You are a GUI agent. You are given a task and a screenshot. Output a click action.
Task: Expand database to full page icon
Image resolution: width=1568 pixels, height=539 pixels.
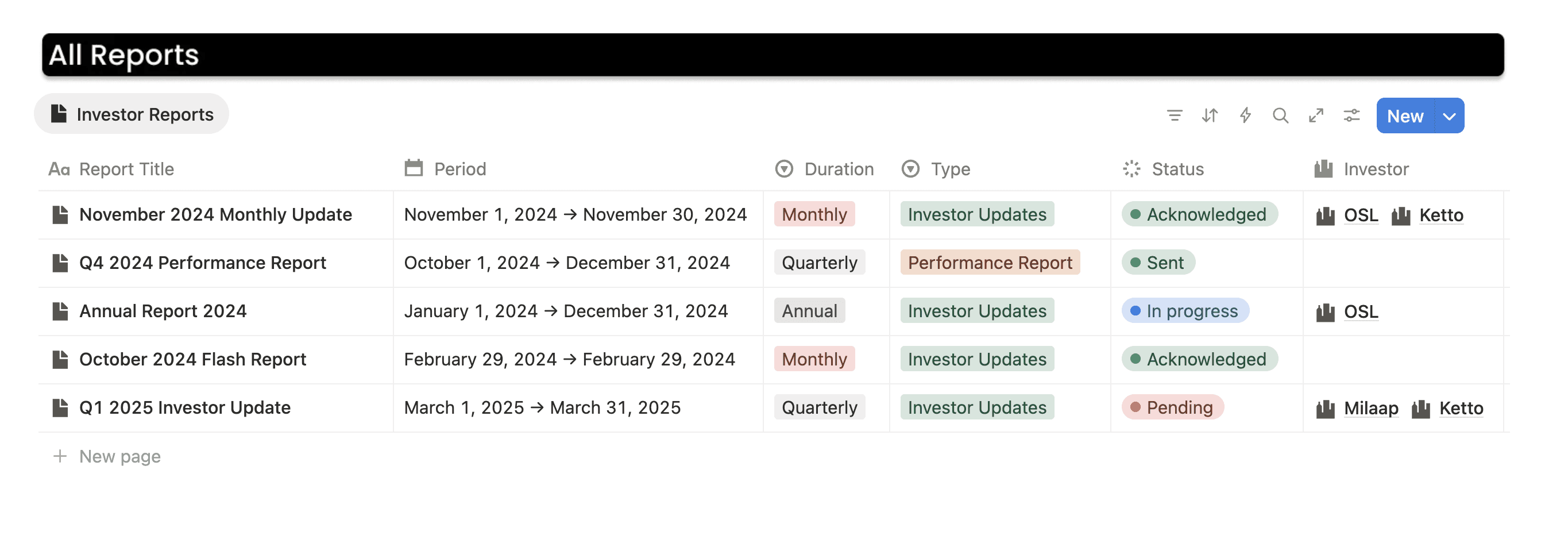1316,115
